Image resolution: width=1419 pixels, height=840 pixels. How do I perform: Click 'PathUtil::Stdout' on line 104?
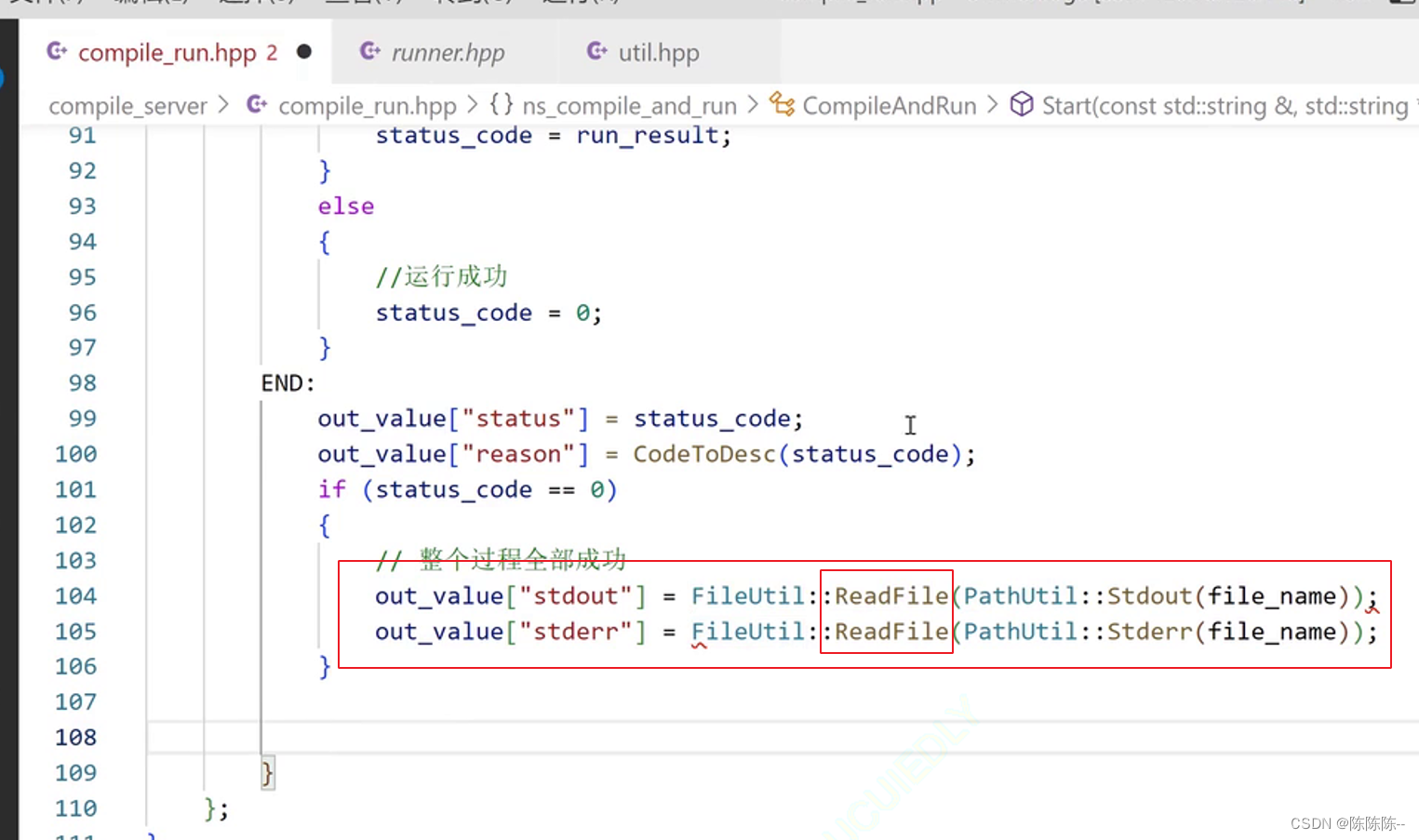[1078, 596]
